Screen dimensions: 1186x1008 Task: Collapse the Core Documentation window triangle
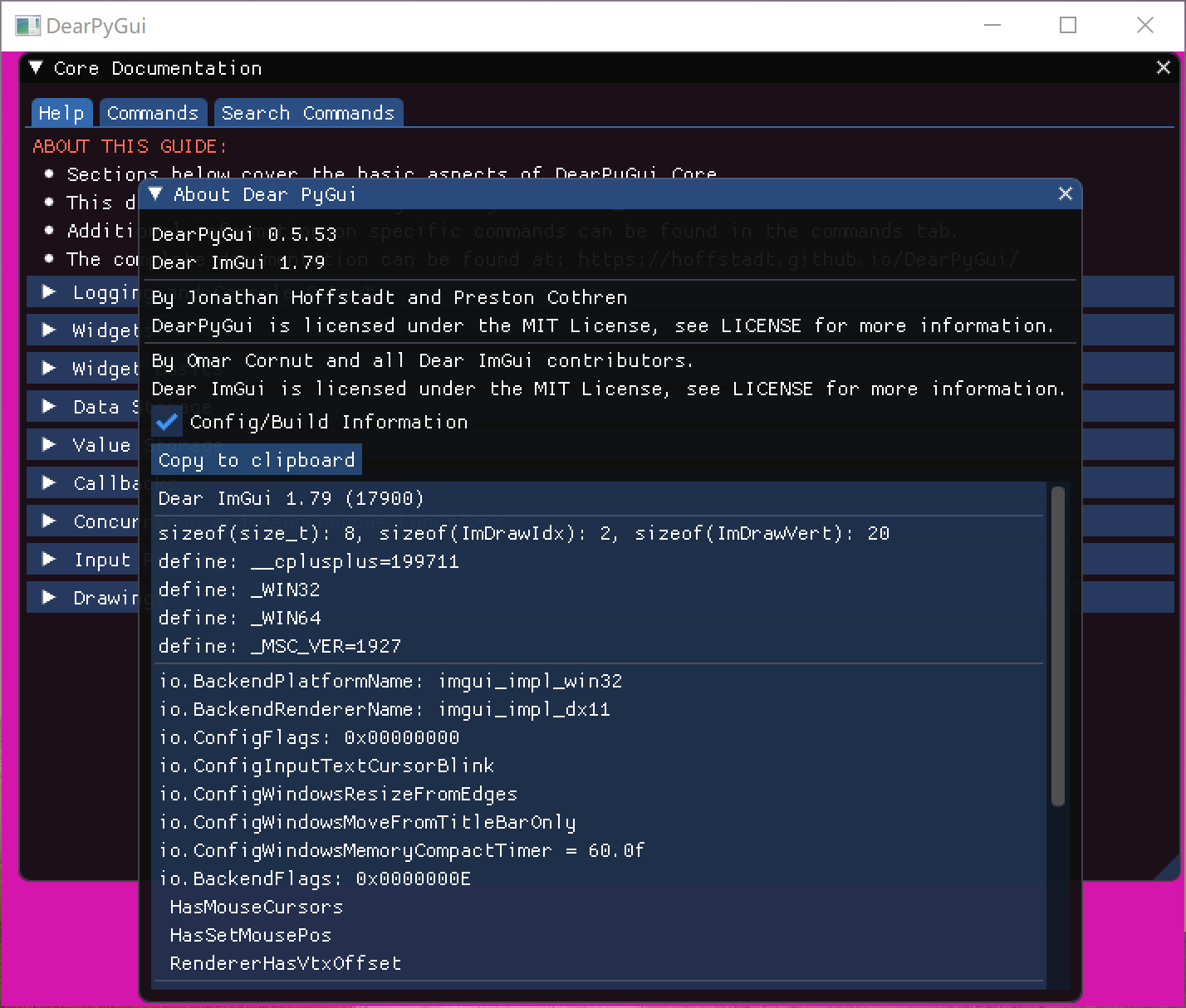point(36,68)
